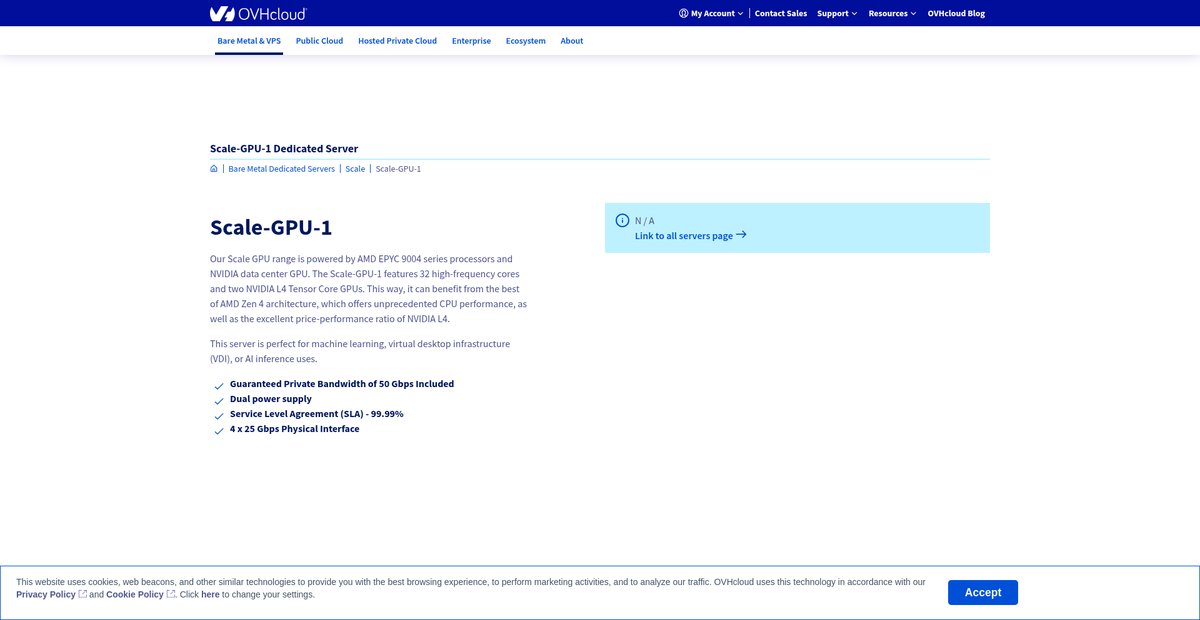Click Service Level Agreement (SLA) - 99.99% text
This screenshot has height=620, width=1200.
click(x=317, y=414)
